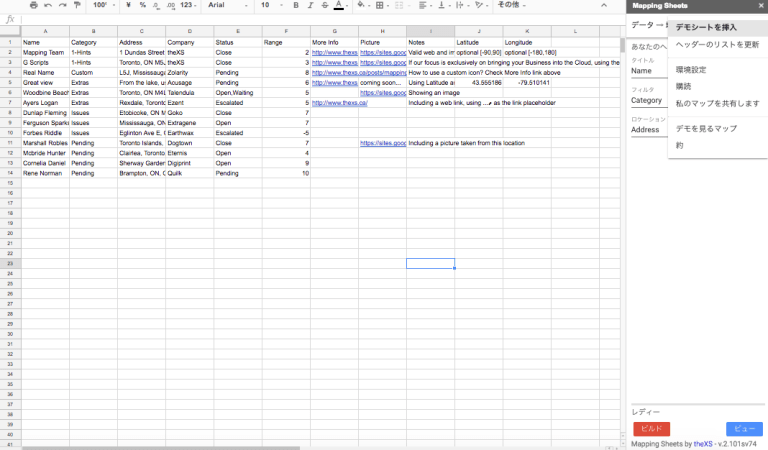768x450 pixels.
Task: Open the Category filter dropdown in sidebar
Action: click(649, 100)
